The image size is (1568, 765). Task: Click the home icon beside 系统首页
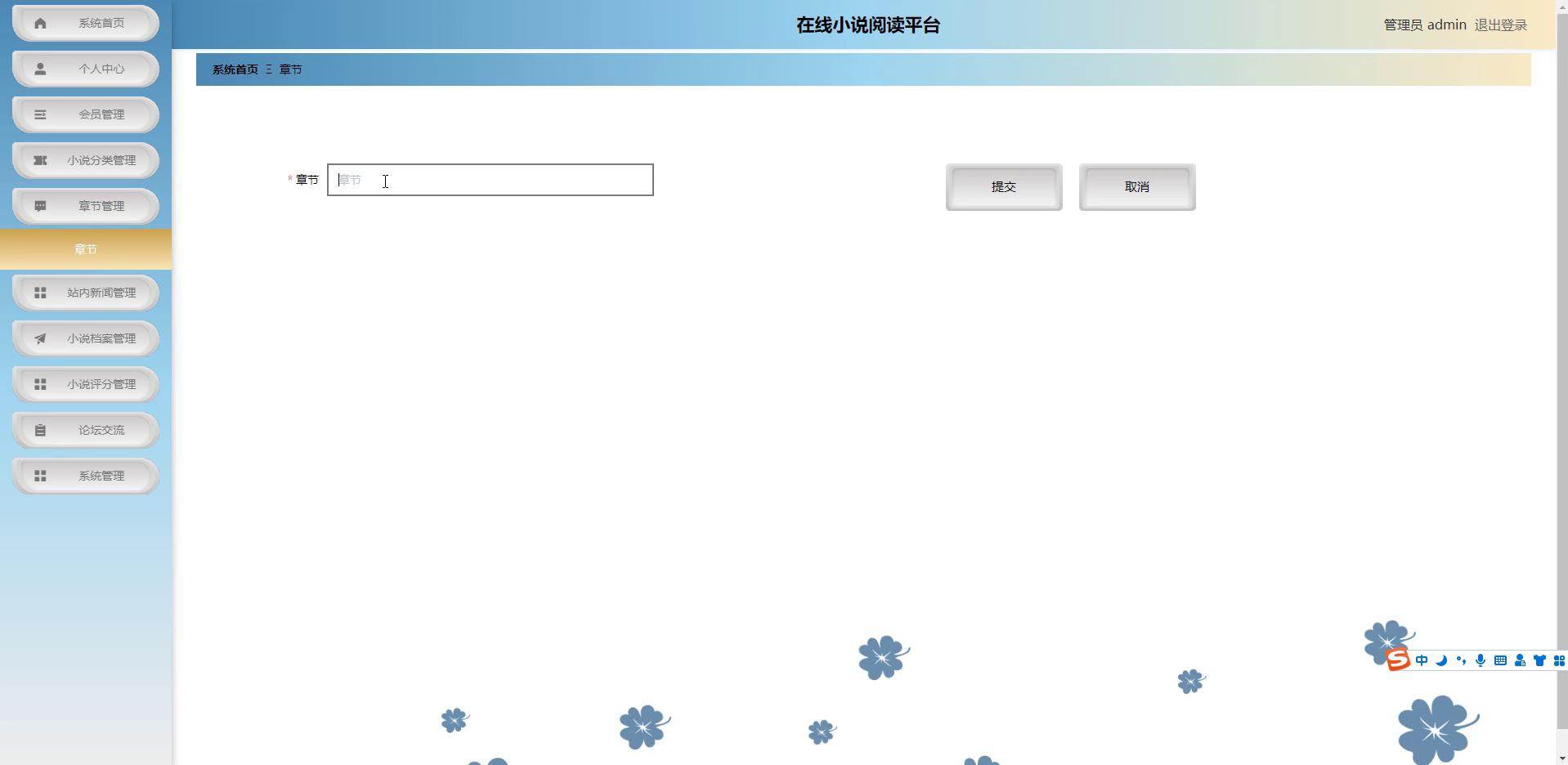pyautogui.click(x=40, y=23)
